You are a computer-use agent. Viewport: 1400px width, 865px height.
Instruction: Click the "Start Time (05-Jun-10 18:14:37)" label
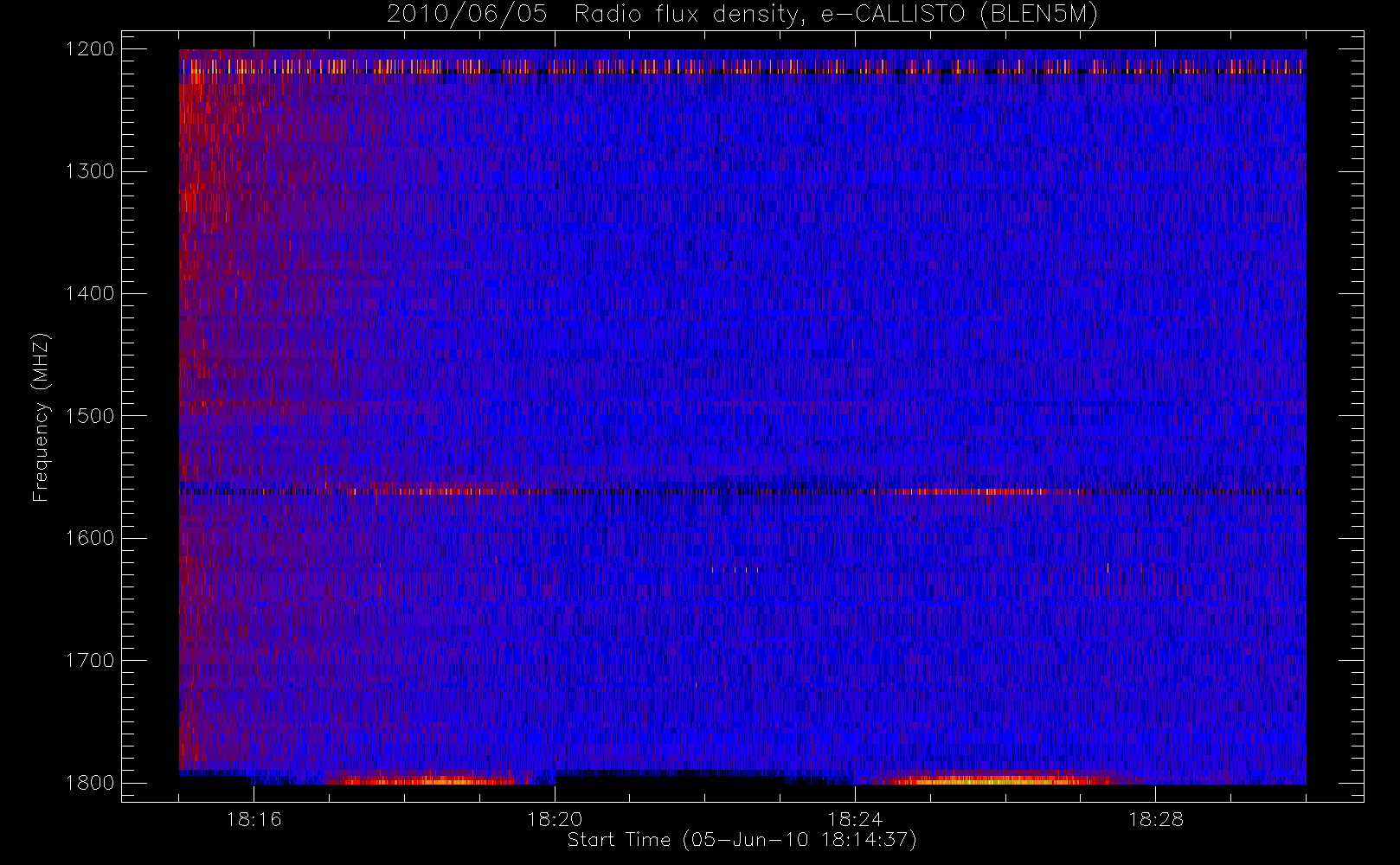[x=742, y=840]
